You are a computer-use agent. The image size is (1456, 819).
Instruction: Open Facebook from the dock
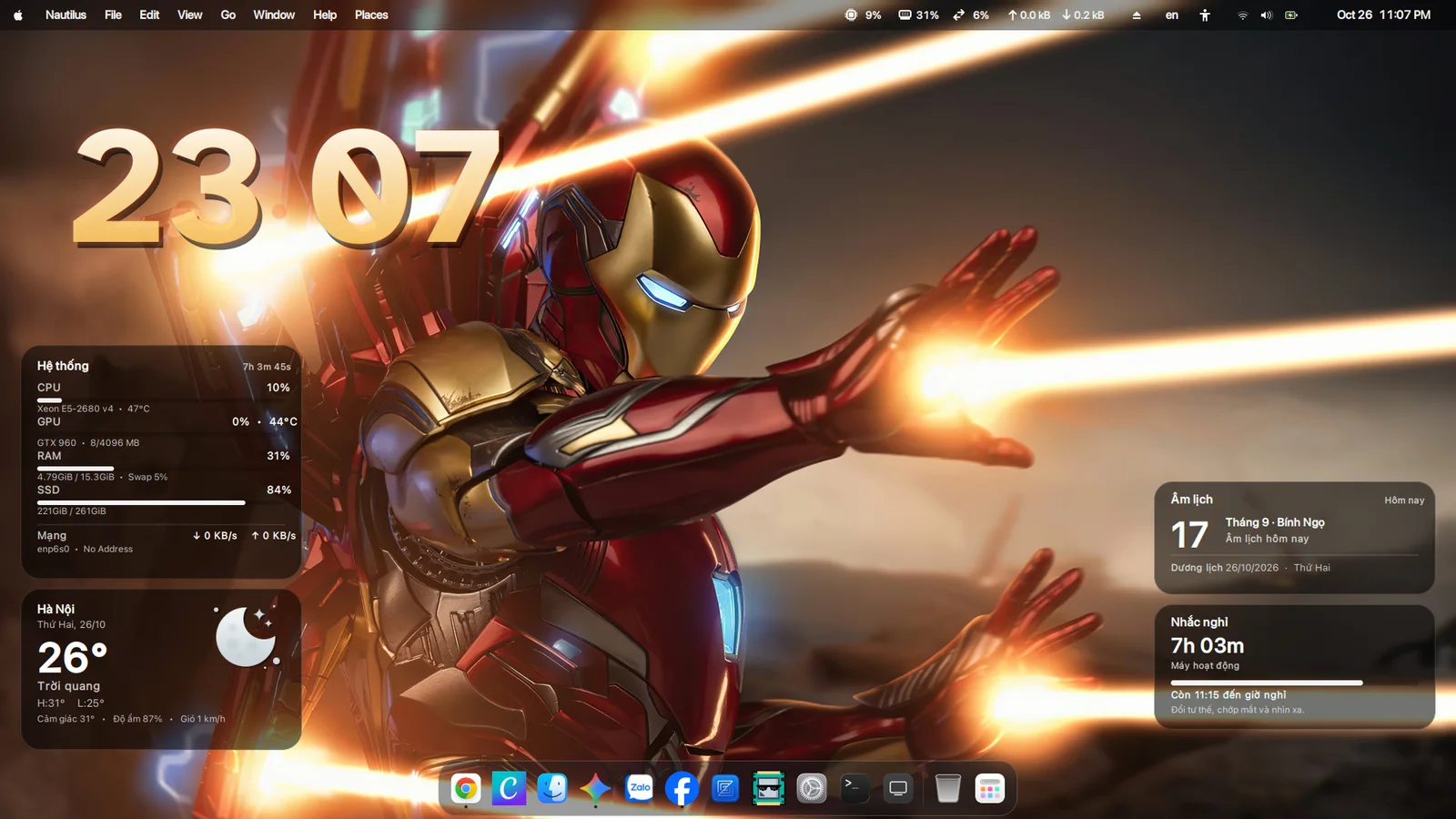pyautogui.click(x=682, y=788)
